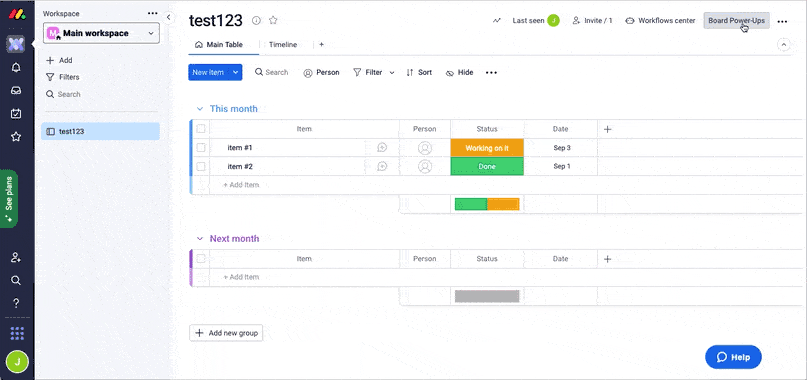Image resolution: width=807 pixels, height=380 pixels.
Task: Open Filters in workspace sidebar
Action: point(63,77)
